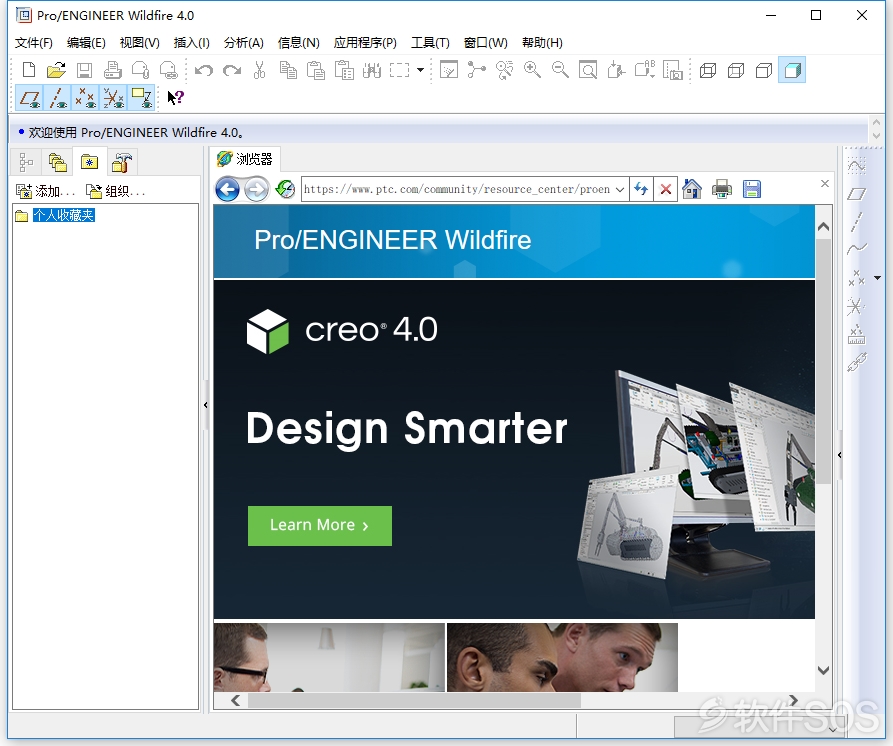
Task: Toggle datum planes display
Action: coord(29,98)
